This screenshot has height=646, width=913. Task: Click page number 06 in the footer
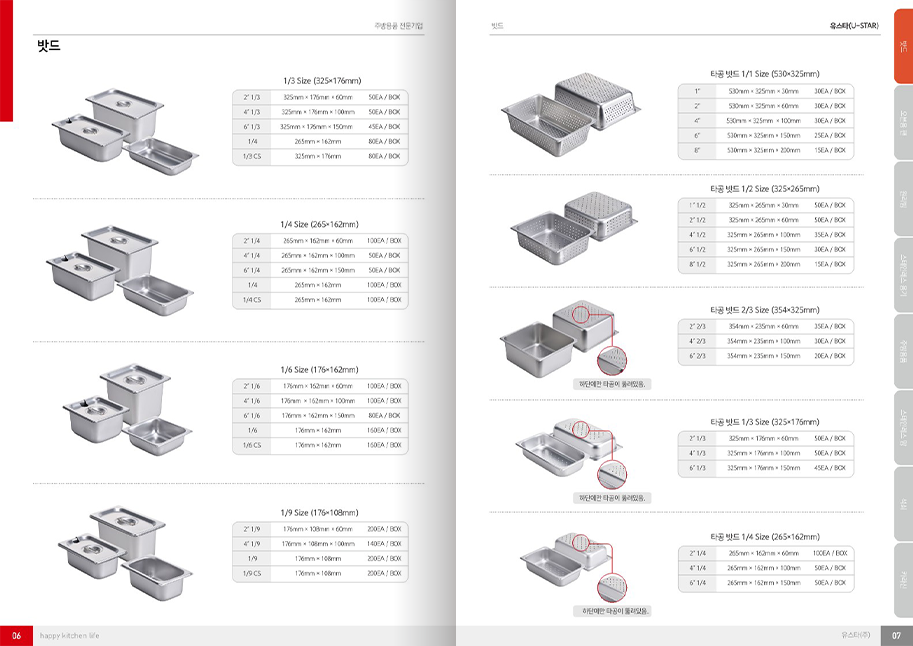(16, 636)
